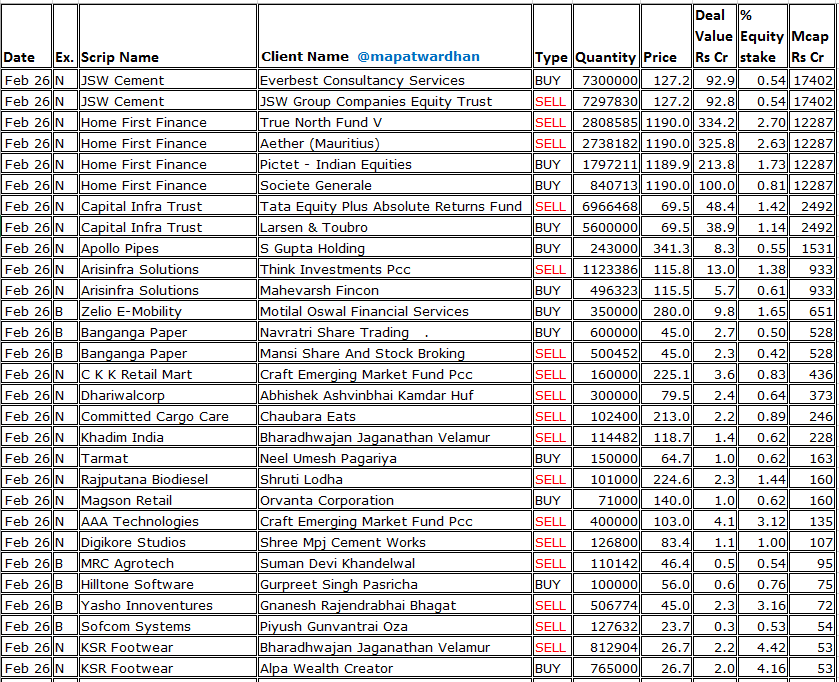Select the 'Mcap Rs Cr' column header
The height and width of the screenshot is (682, 839).
[811, 36]
